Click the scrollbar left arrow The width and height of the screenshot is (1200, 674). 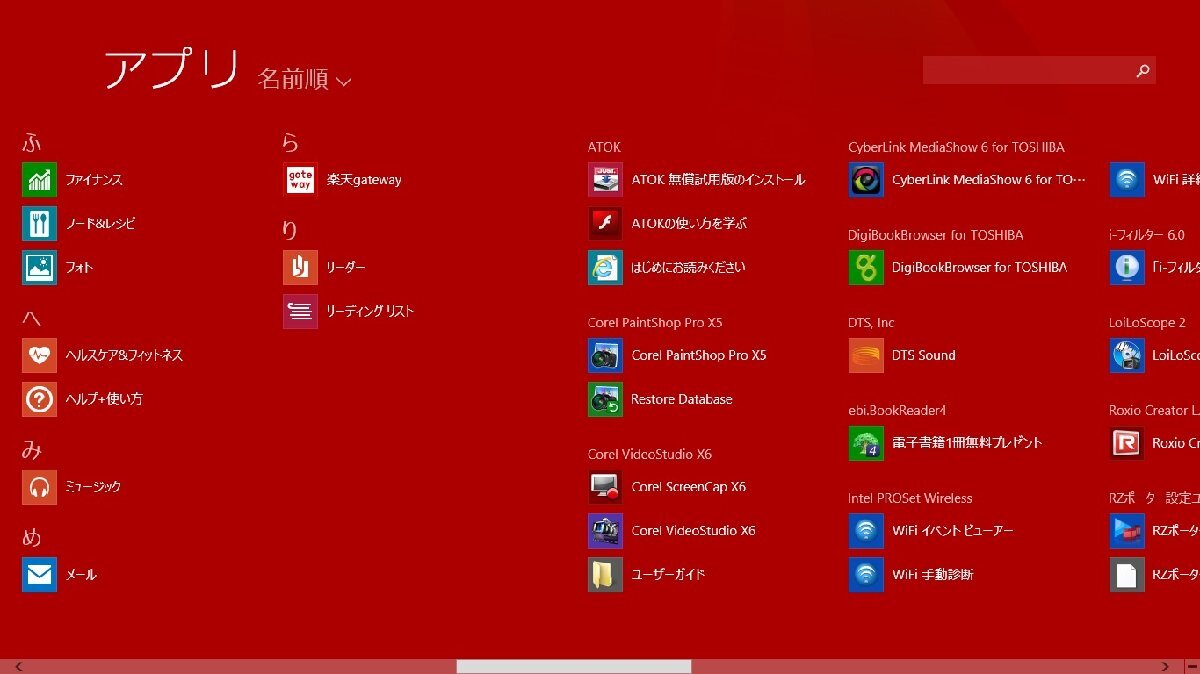click(18, 666)
